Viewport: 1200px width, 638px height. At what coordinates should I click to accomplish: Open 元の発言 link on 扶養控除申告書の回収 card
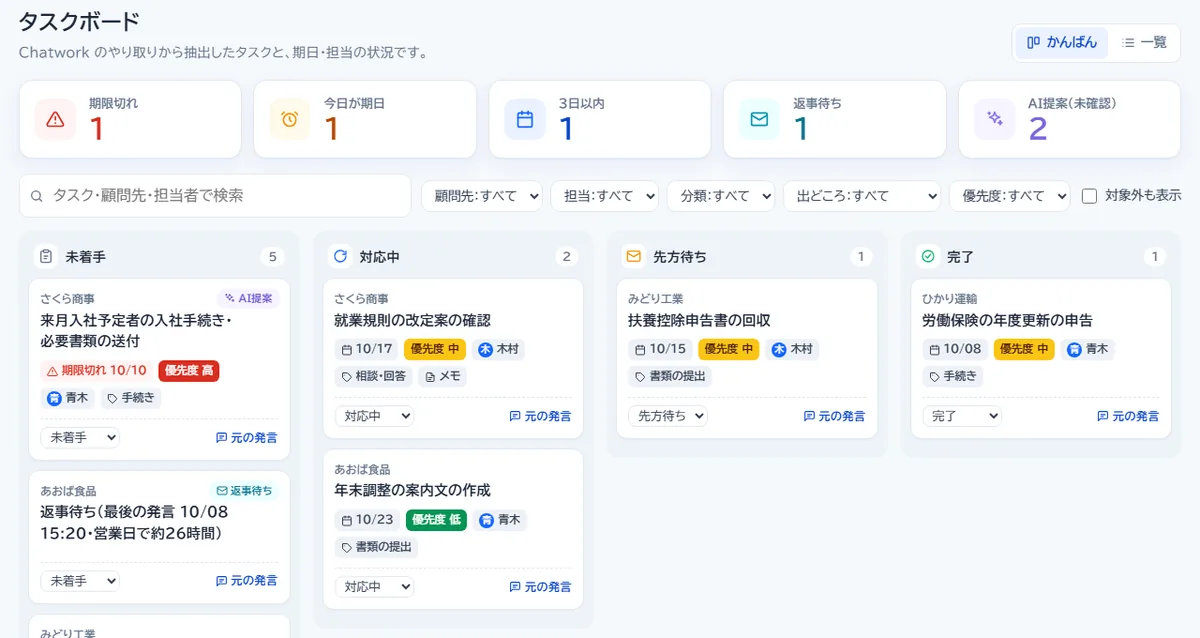[x=835, y=416]
